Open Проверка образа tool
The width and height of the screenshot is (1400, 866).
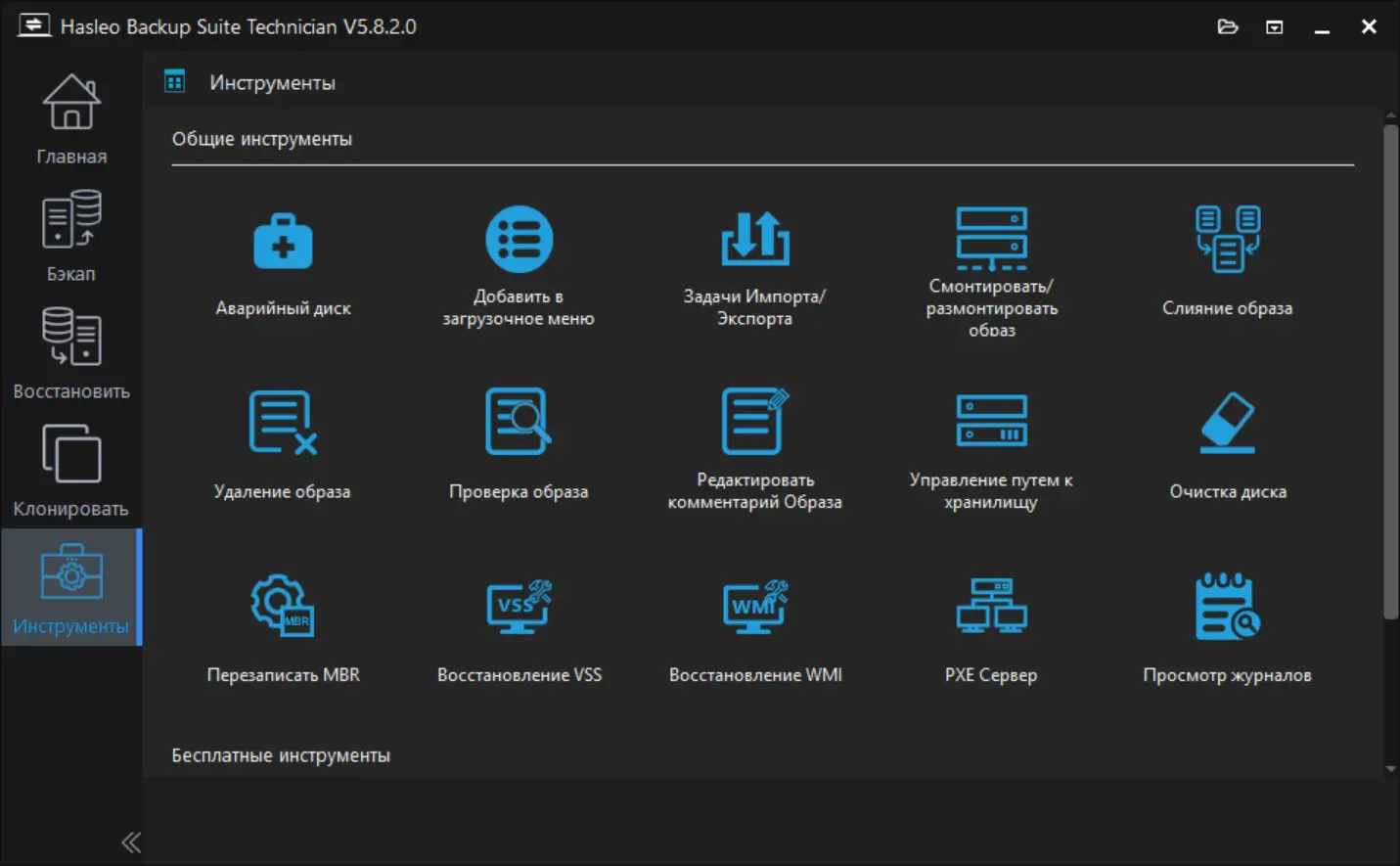tap(519, 423)
